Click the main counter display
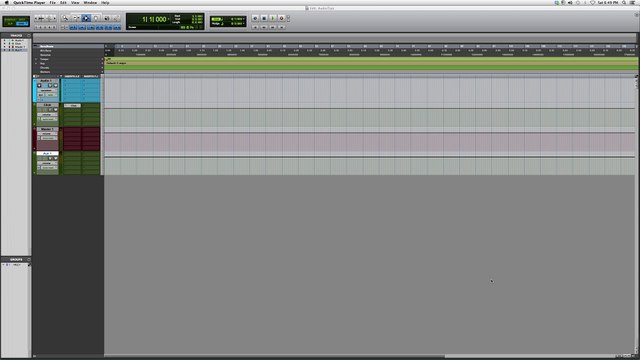640x360 pixels. point(154,19)
